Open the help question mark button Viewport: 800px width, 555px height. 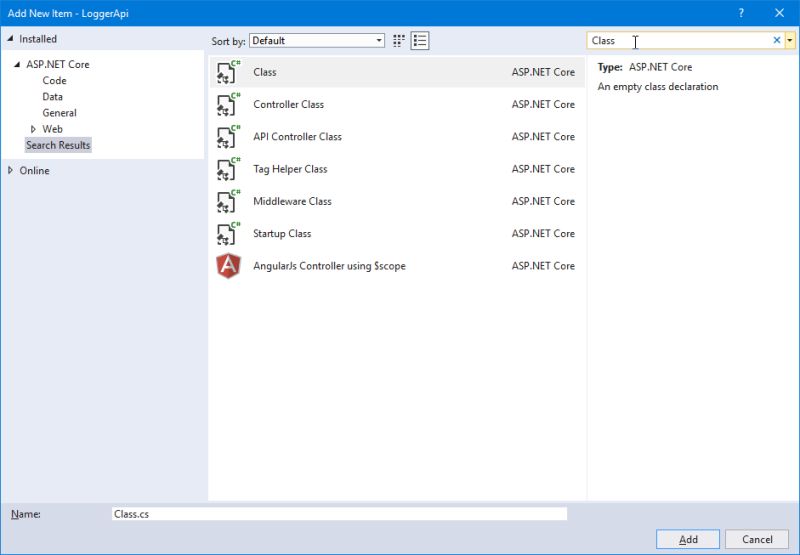[x=741, y=13]
